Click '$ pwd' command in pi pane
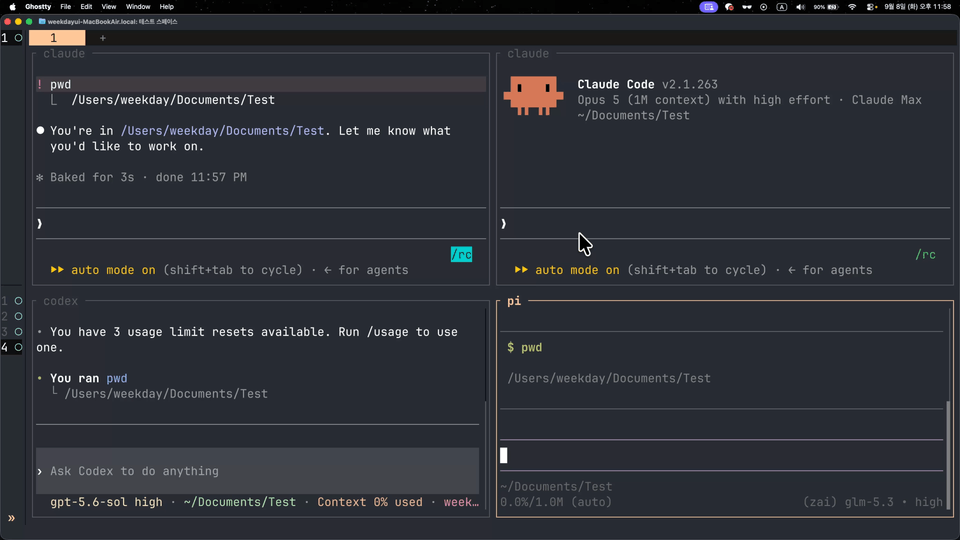960x540 pixels. [525, 348]
